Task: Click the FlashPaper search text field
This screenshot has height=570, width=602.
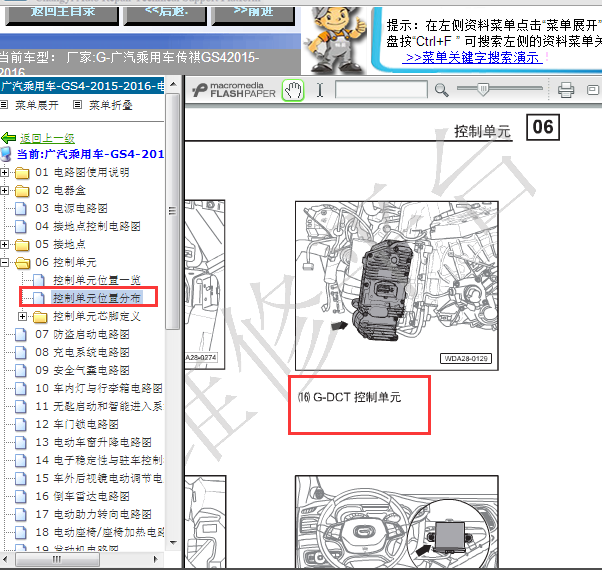Action: pyautogui.click(x=381, y=89)
